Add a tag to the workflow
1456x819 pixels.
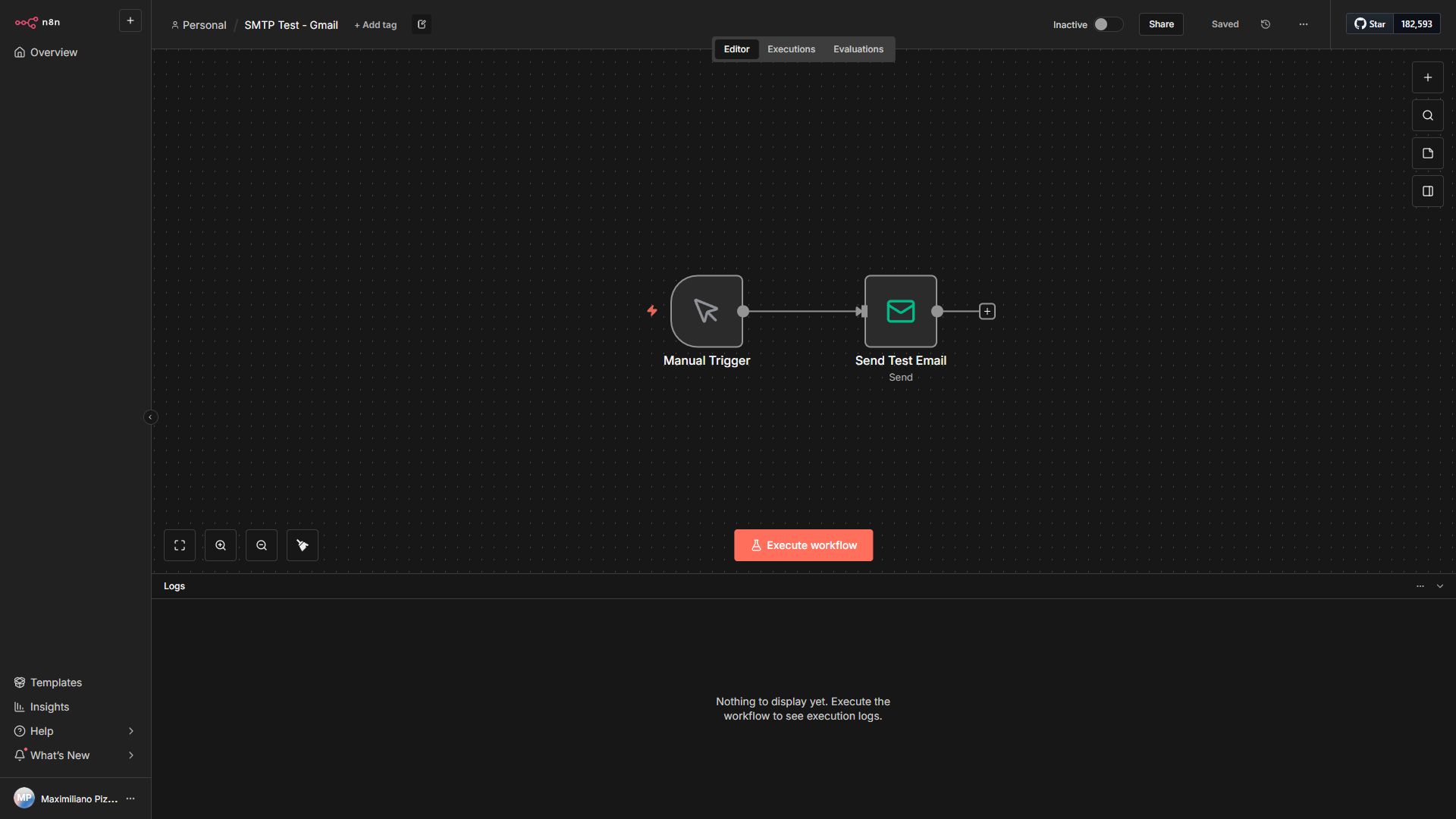pos(375,24)
